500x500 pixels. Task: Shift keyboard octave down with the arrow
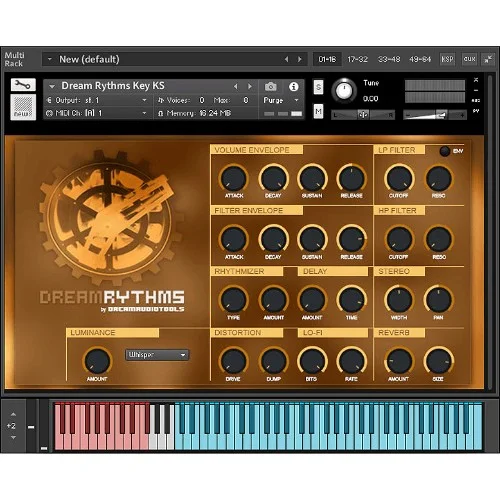[13, 437]
